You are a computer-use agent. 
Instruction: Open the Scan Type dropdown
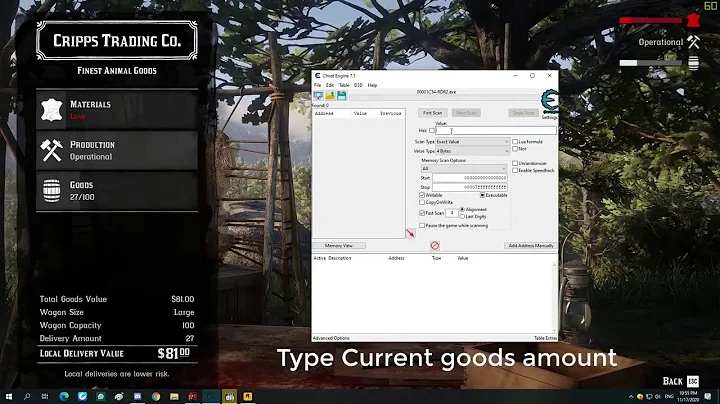click(472, 142)
